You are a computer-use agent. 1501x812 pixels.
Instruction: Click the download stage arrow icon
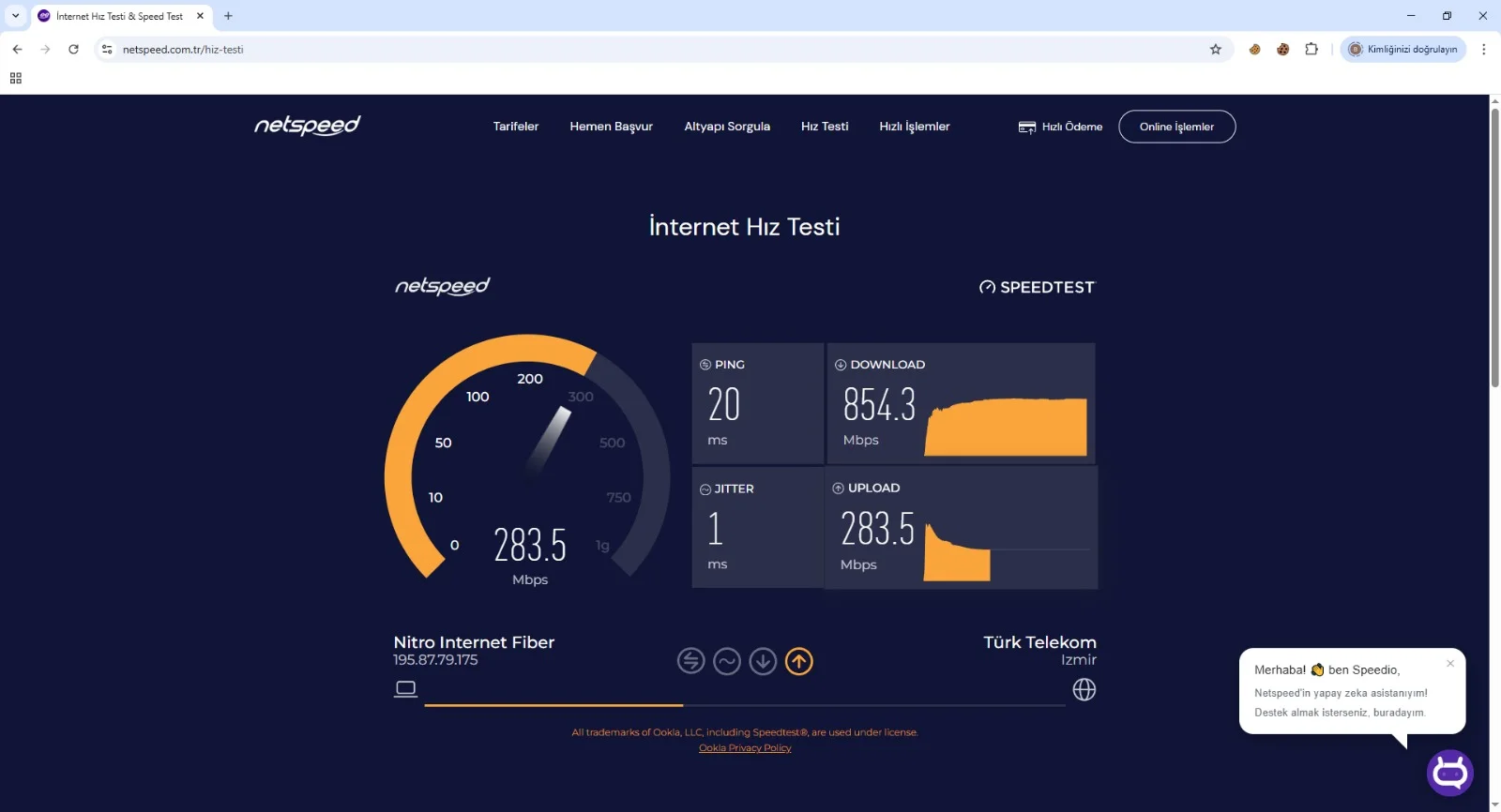pos(763,661)
